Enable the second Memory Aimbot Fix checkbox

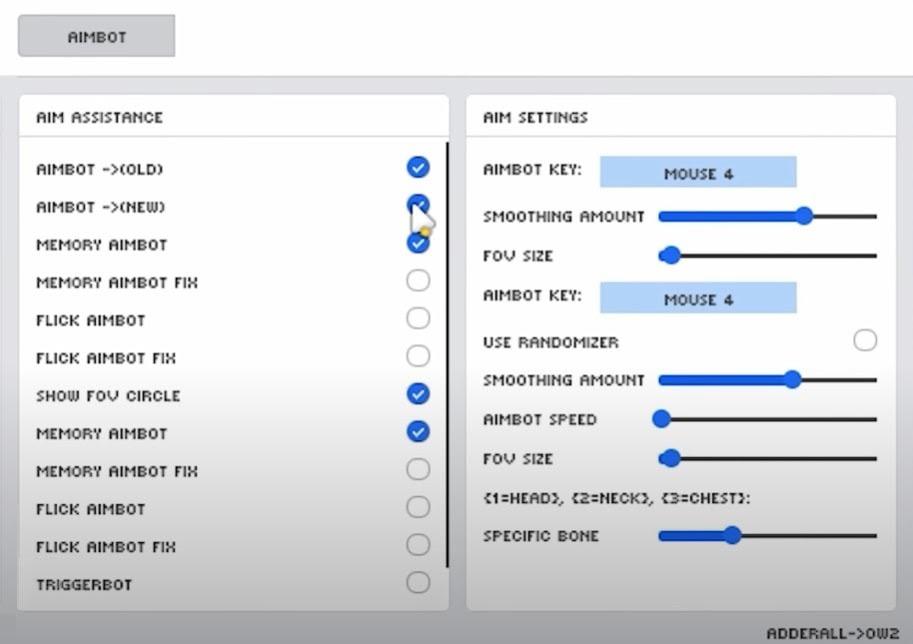click(x=418, y=469)
